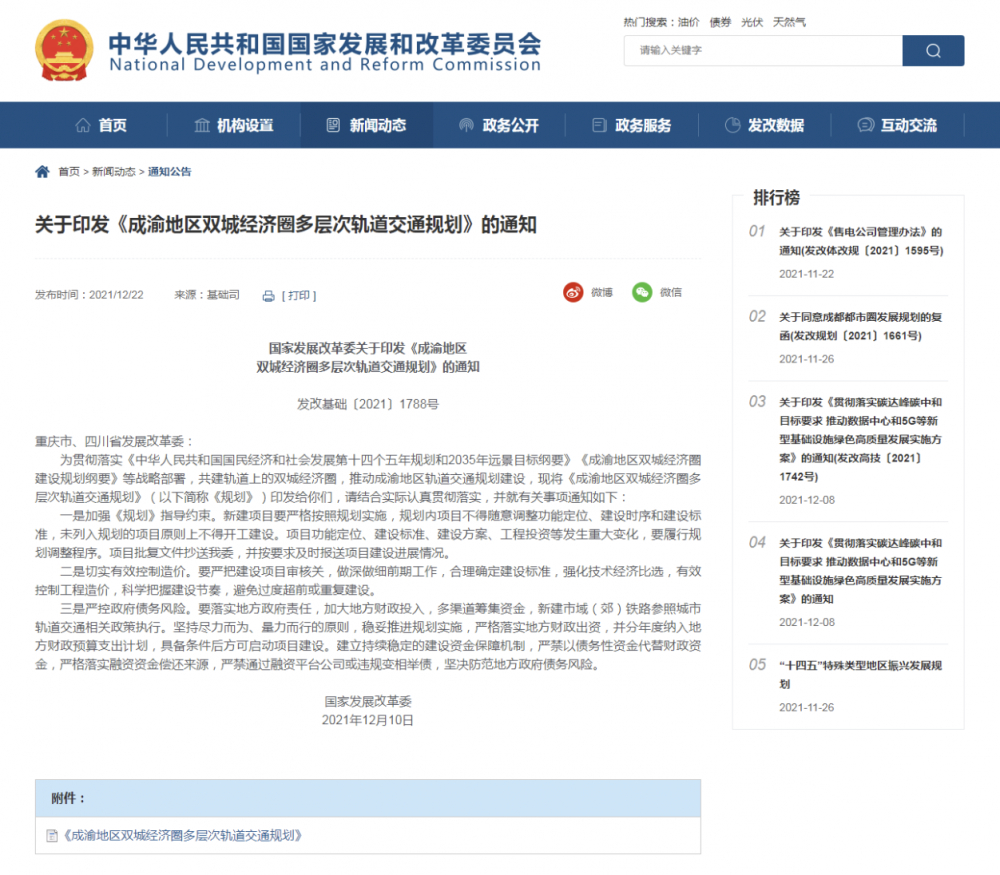This screenshot has height=875, width=1000.
Task: Click signature text 国家发展改革委
Action: tap(368, 702)
